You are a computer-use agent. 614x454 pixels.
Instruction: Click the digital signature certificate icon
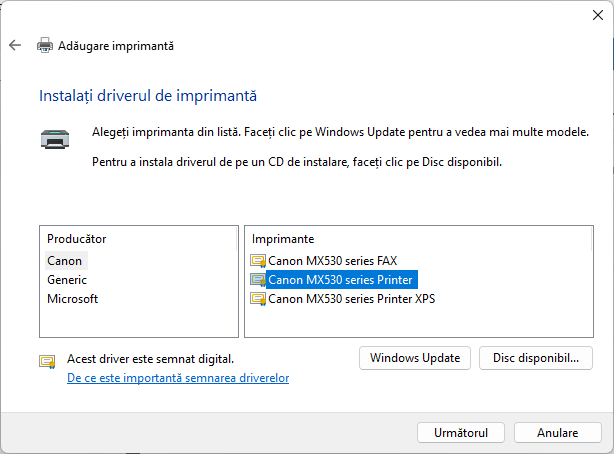[47, 362]
